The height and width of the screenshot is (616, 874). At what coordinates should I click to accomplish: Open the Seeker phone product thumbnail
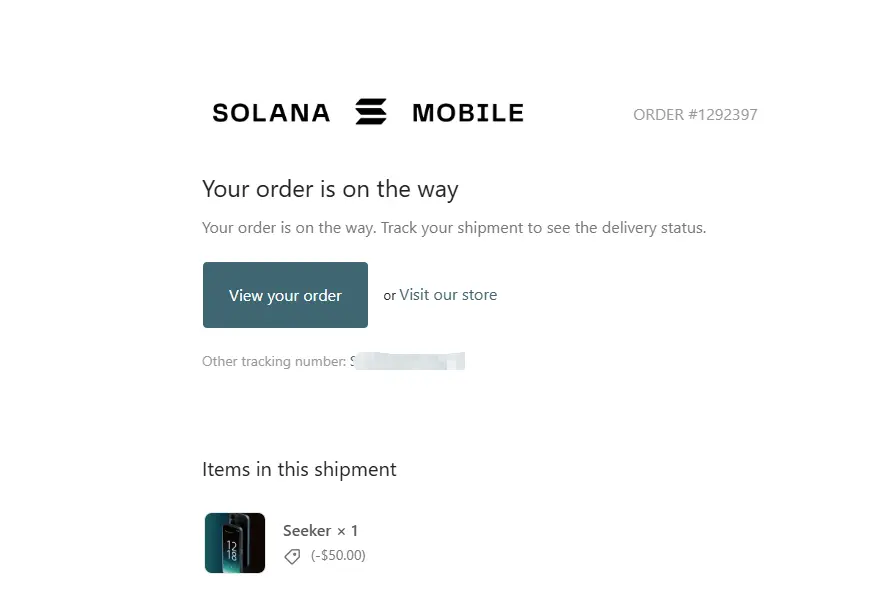coord(235,542)
